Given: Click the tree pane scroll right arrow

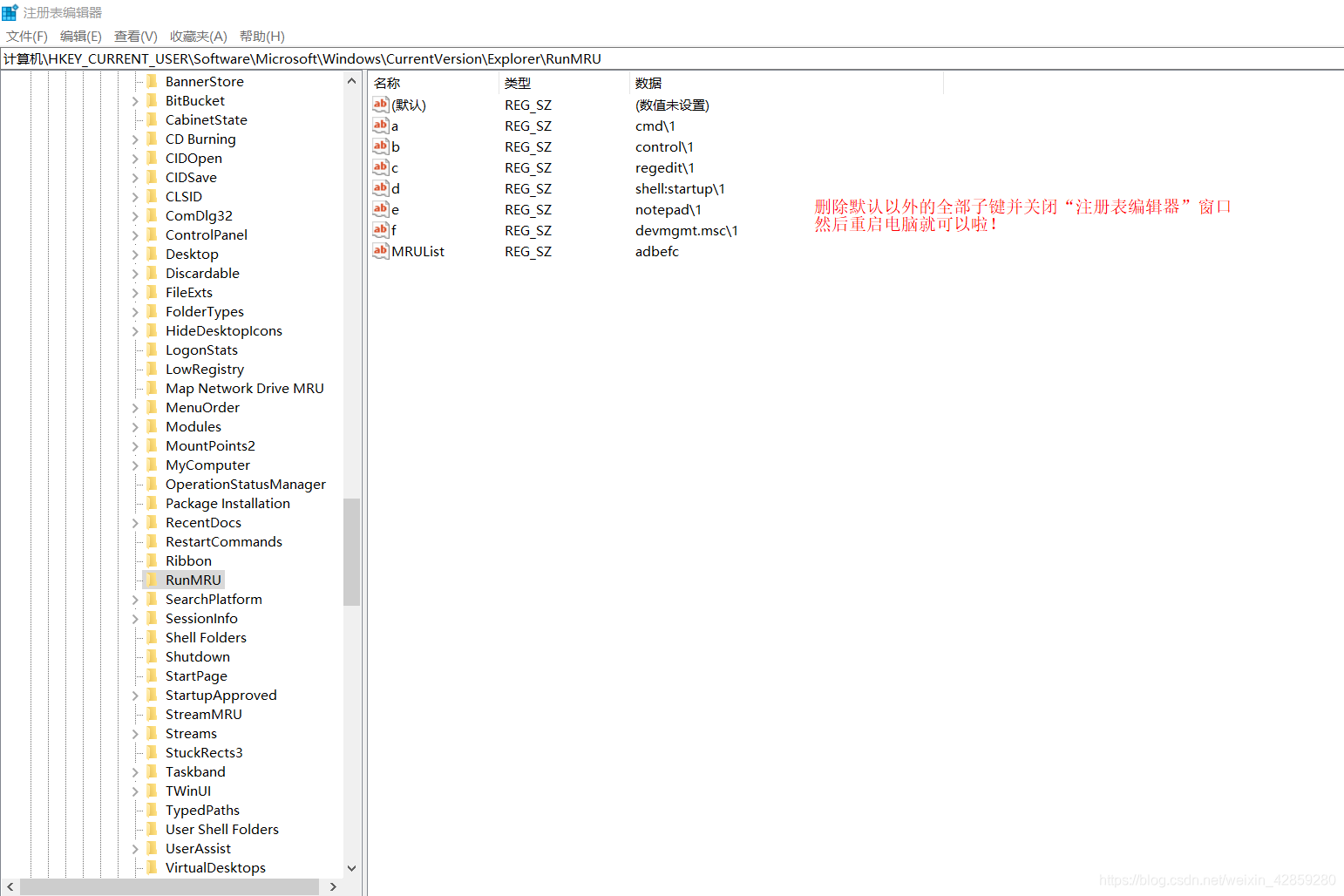Looking at the screenshot, I should click(333, 886).
